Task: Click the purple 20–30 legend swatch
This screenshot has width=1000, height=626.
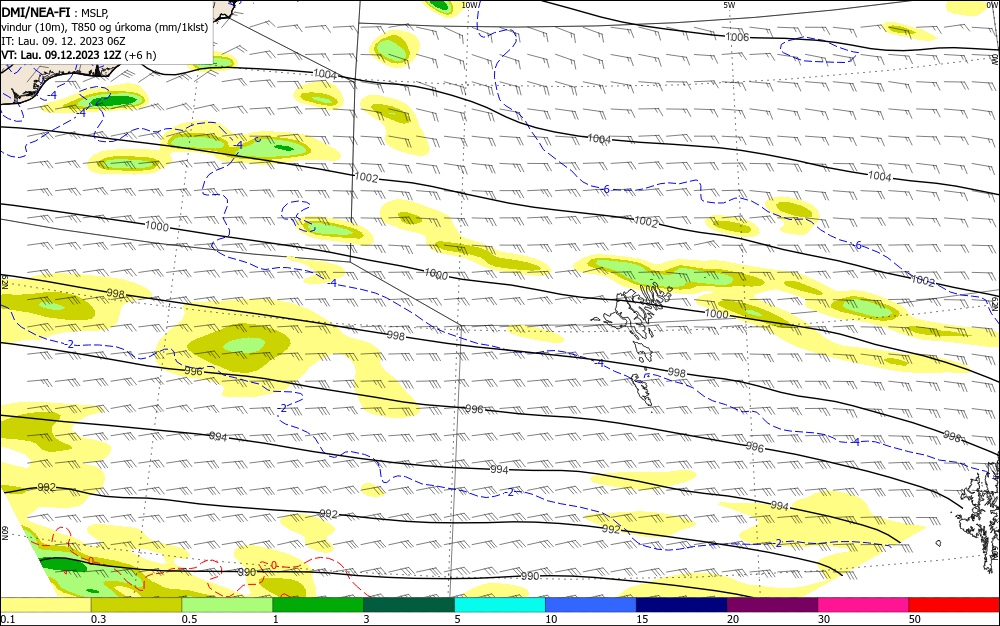Action: tap(772, 605)
